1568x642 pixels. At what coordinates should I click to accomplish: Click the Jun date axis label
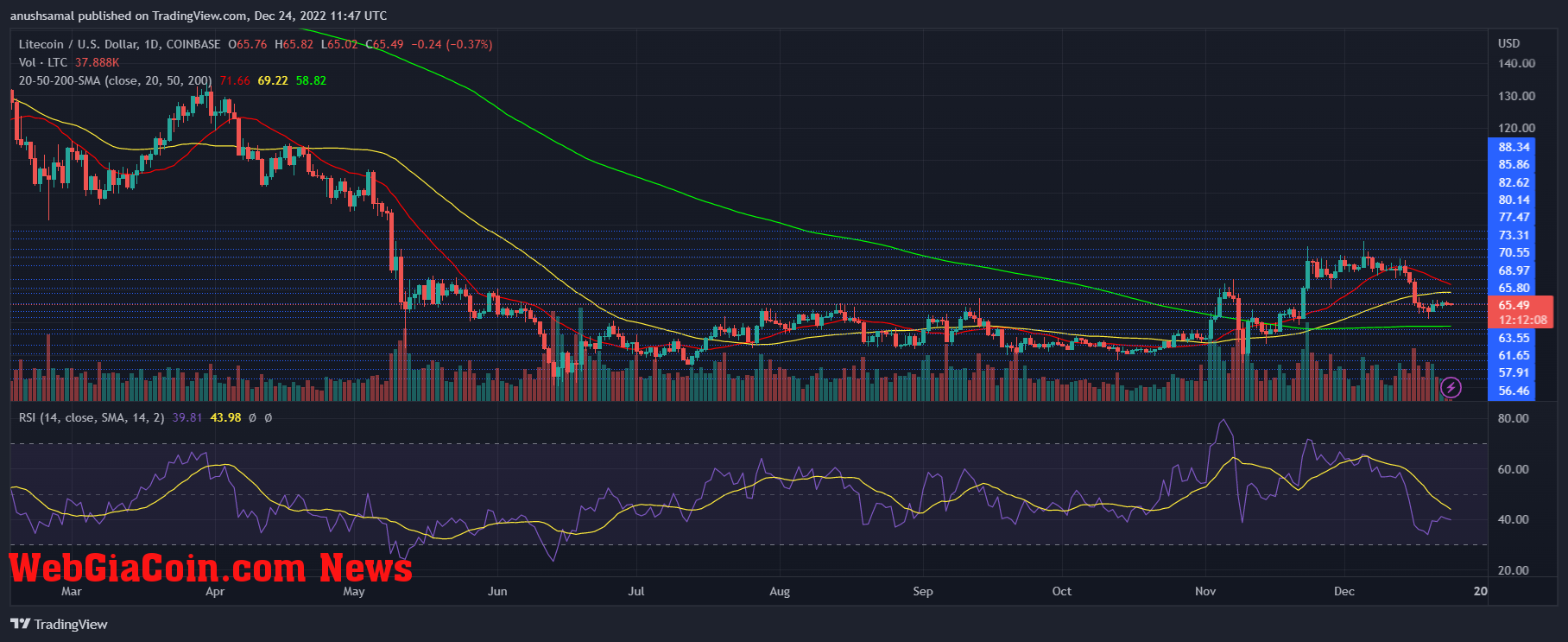point(497,591)
